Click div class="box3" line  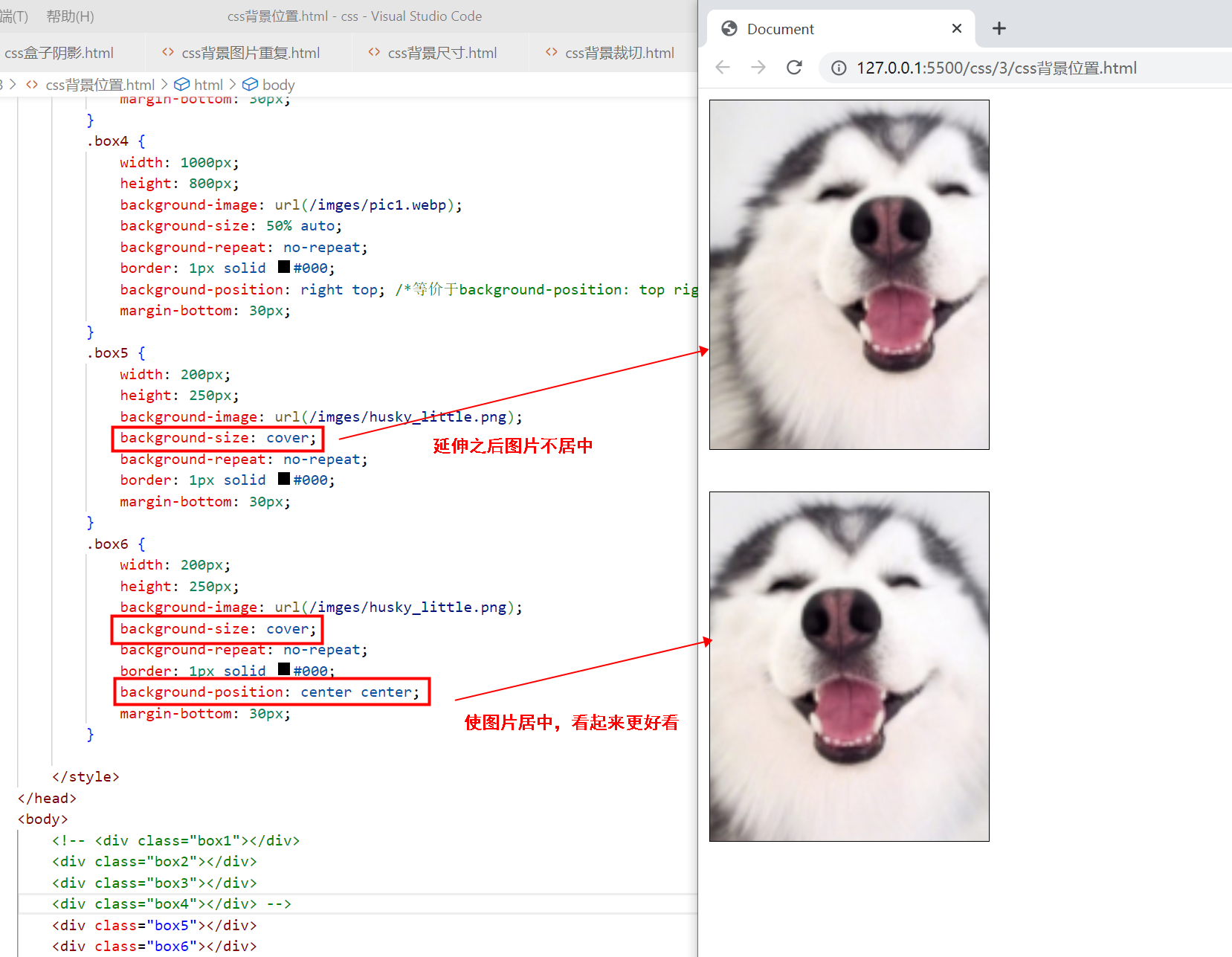[154, 883]
